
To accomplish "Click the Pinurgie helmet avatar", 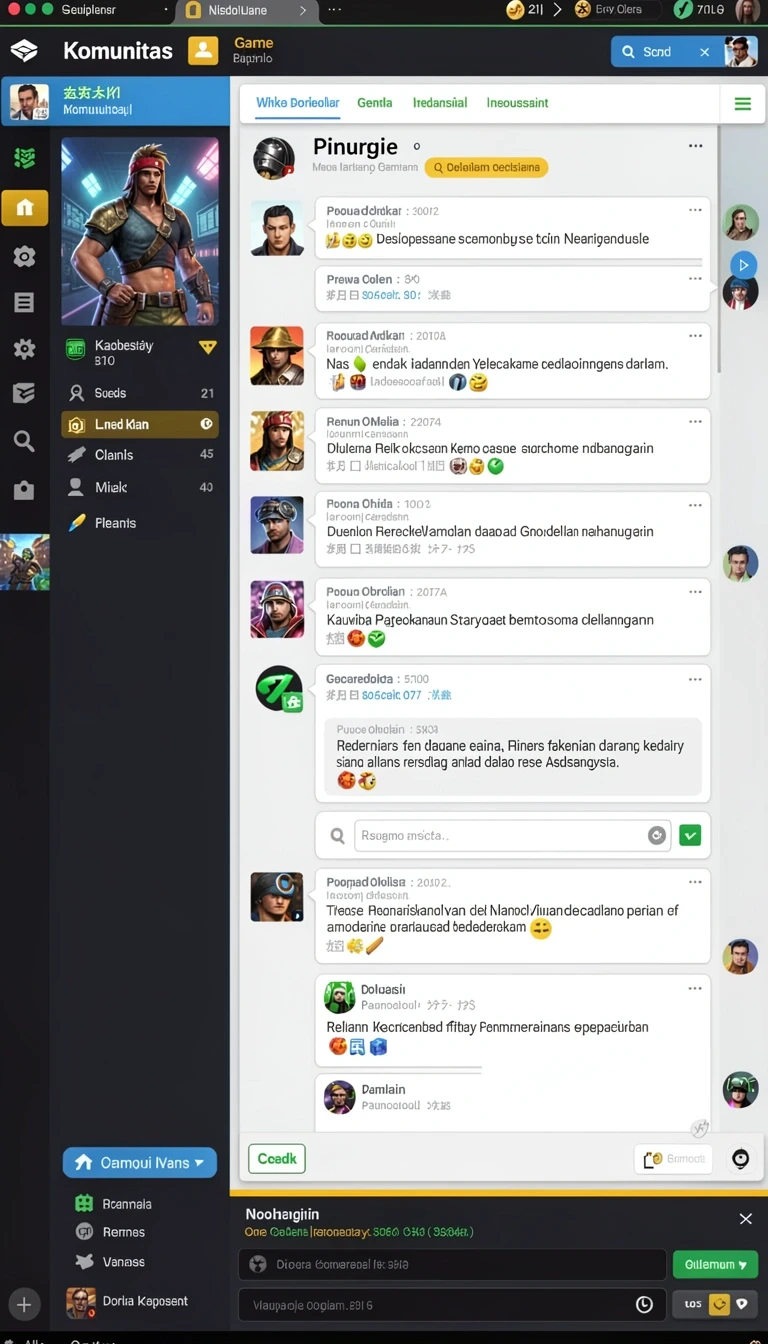I will point(274,158).
